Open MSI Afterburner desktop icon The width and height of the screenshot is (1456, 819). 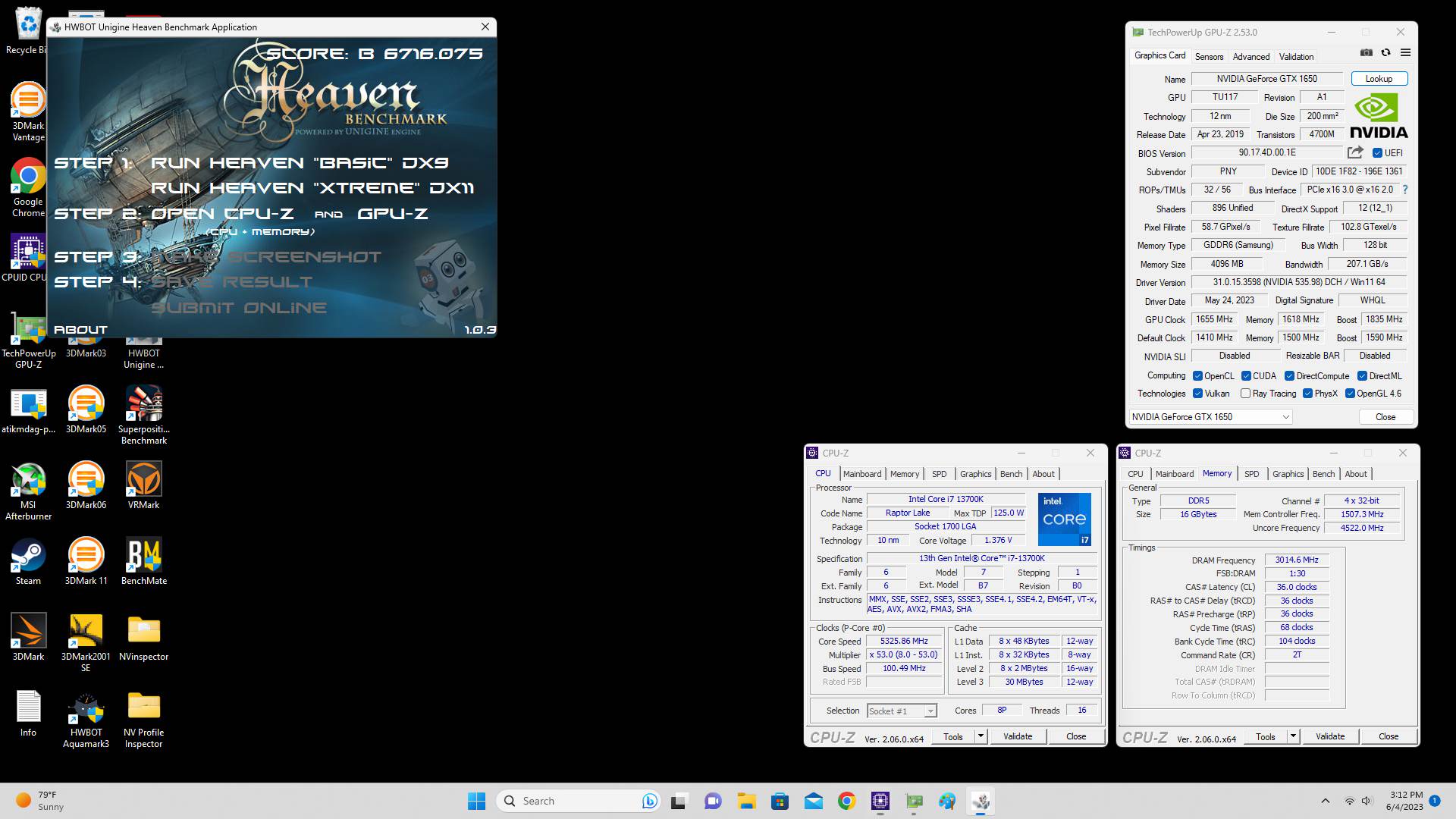(28, 491)
